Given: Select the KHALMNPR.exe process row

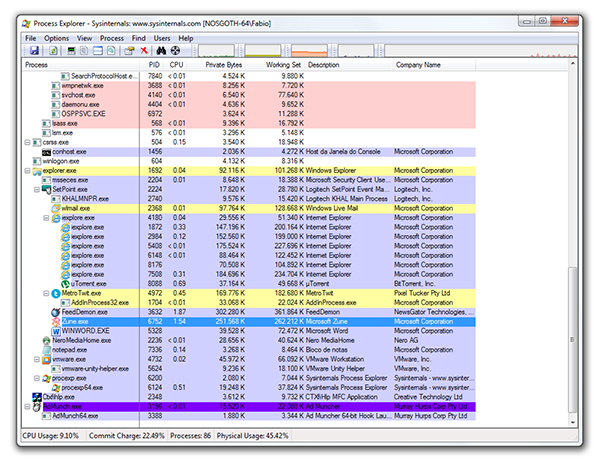Looking at the screenshot, I should [249, 199].
